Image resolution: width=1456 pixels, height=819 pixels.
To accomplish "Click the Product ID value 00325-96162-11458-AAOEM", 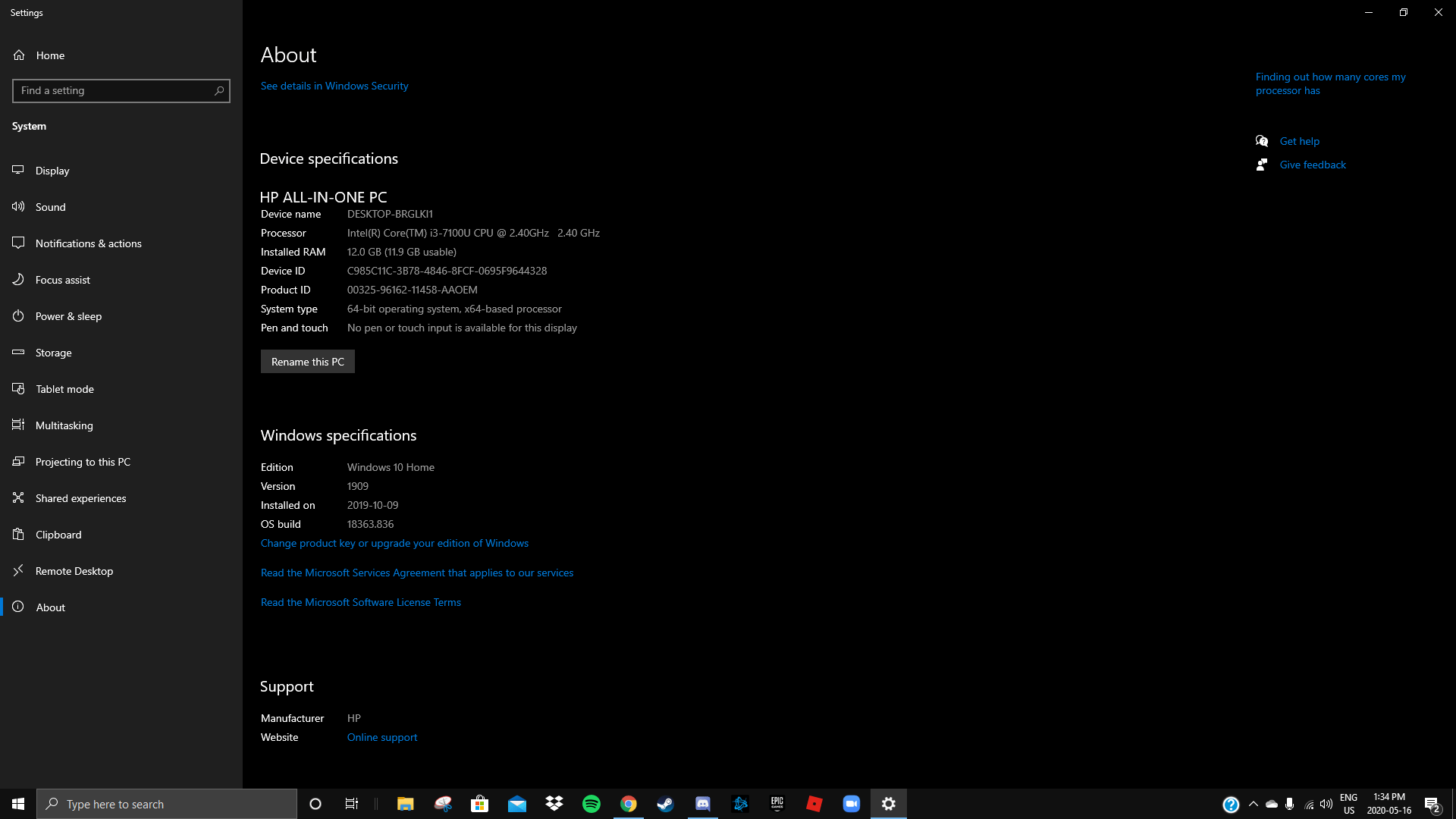I will (x=413, y=290).
